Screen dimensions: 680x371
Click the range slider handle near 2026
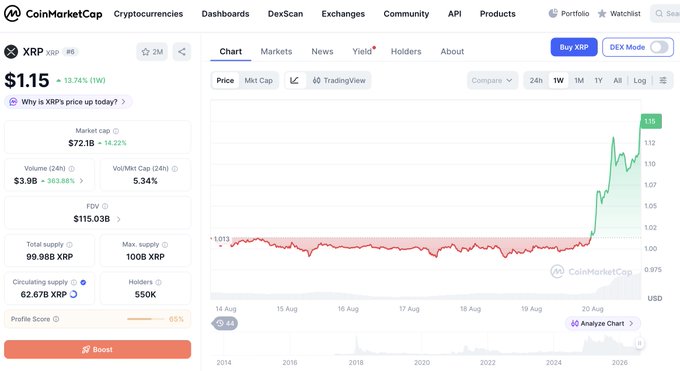click(639, 344)
